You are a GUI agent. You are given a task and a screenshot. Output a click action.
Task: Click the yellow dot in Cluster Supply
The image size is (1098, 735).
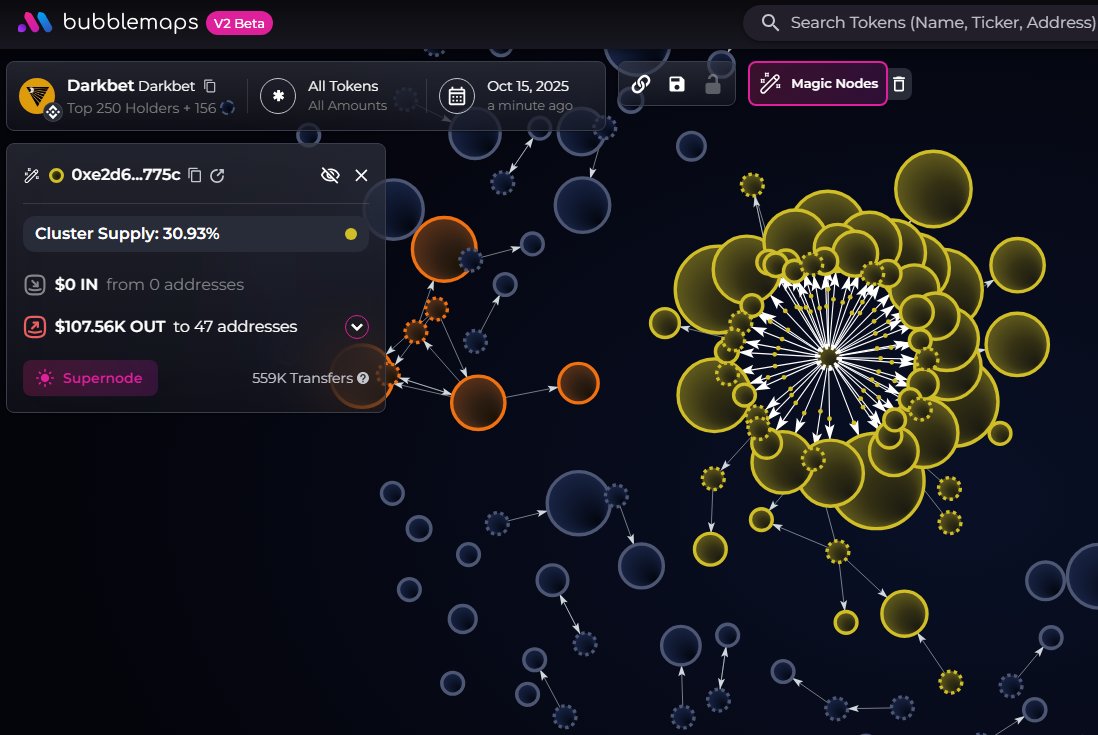350,234
